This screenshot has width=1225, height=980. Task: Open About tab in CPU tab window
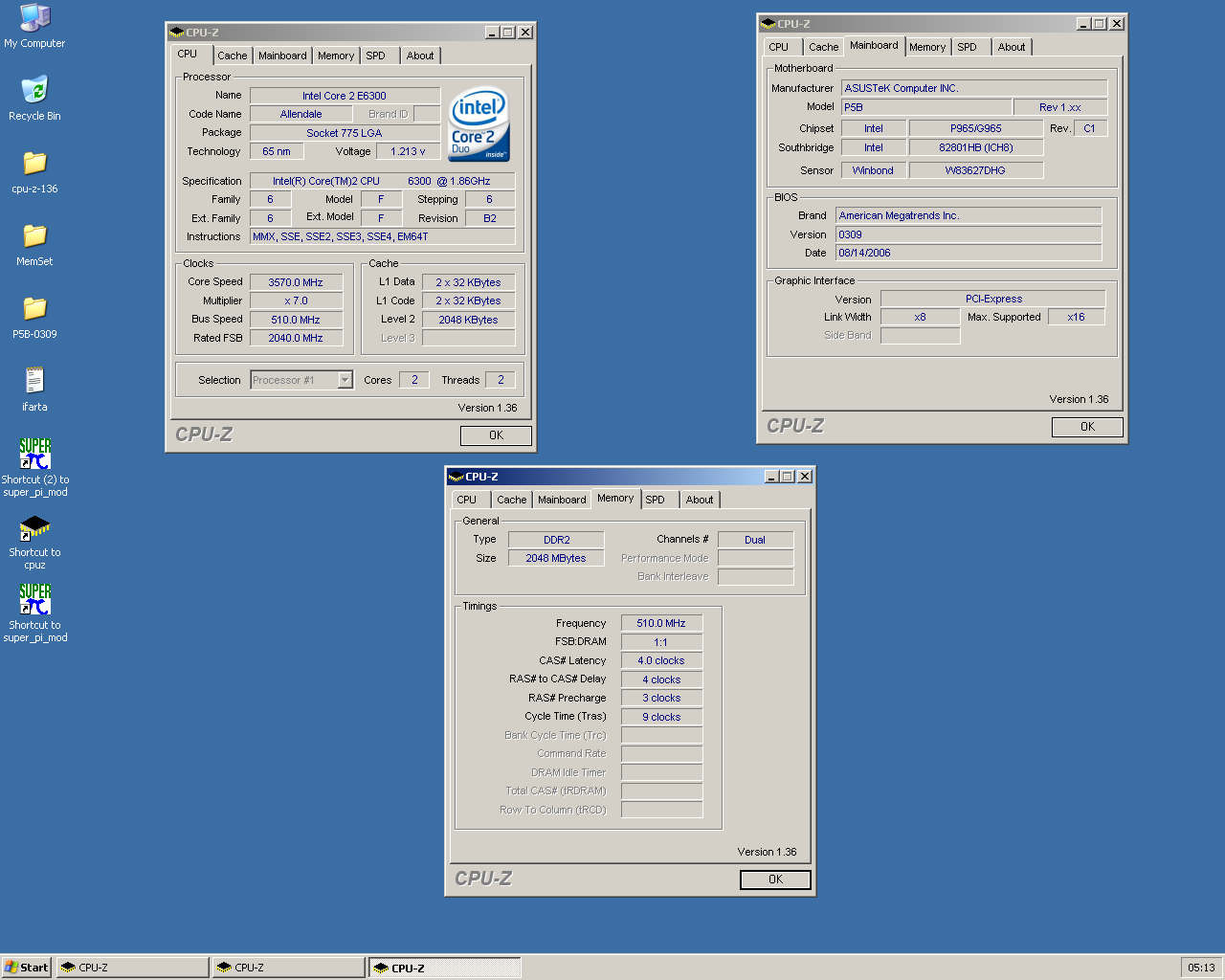pos(420,56)
